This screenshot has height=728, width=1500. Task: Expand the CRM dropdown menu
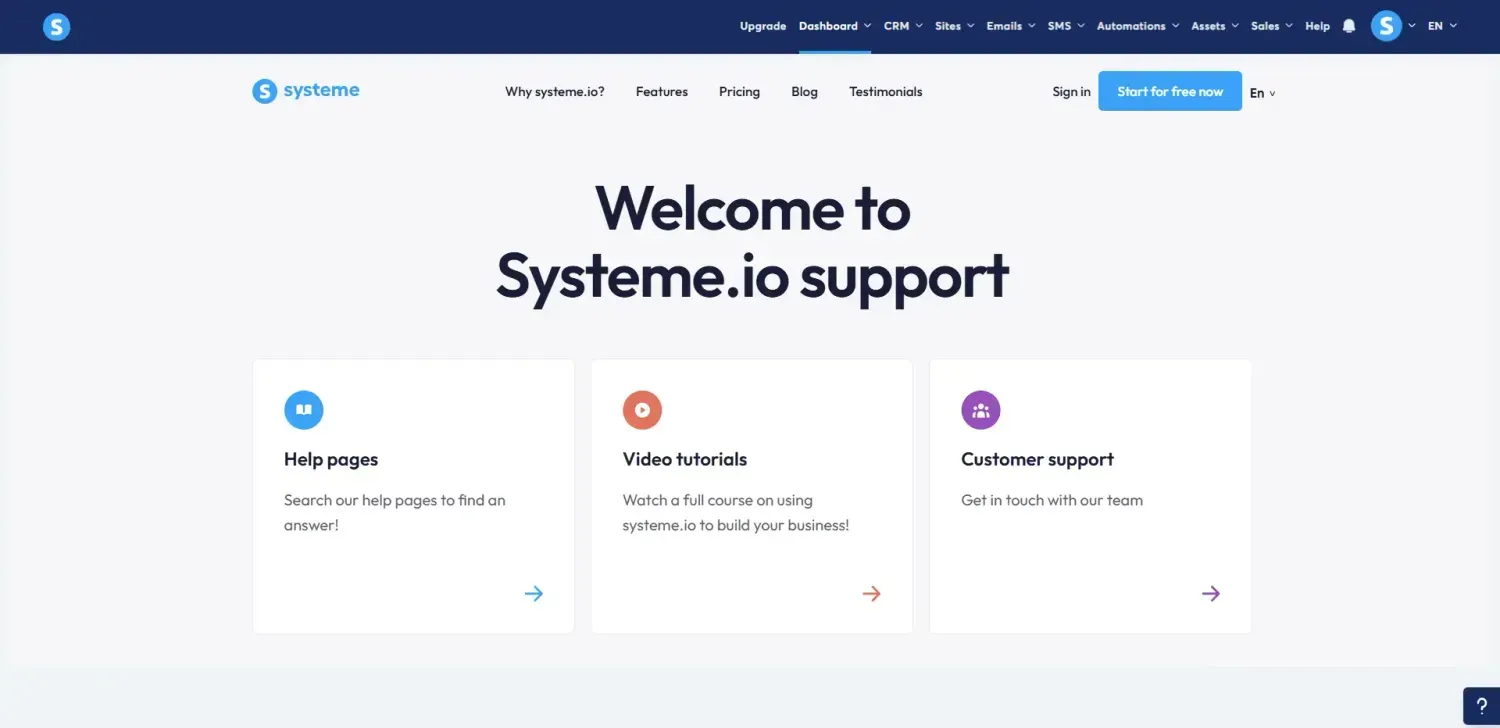[903, 26]
